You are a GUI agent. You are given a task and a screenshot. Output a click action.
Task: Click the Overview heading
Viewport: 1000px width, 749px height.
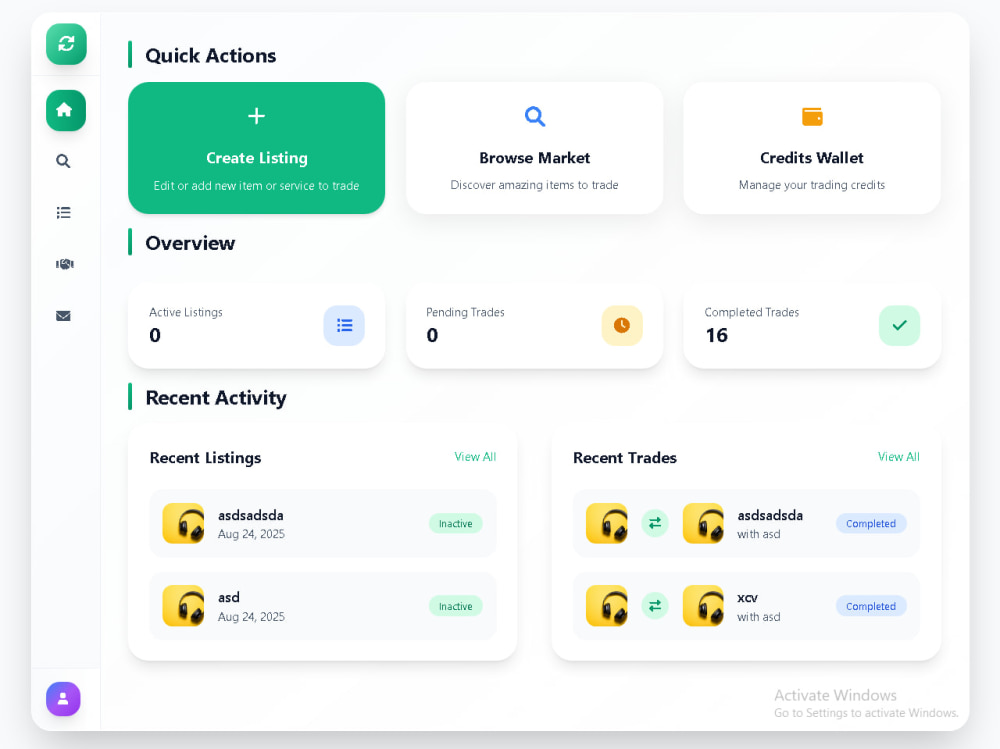click(x=190, y=243)
